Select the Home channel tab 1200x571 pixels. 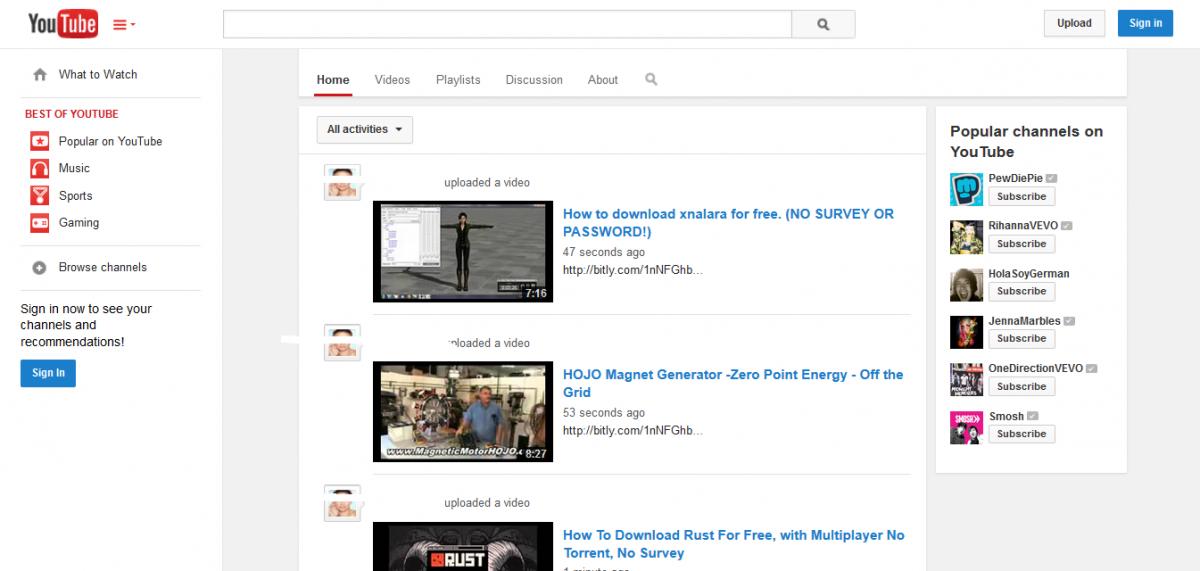click(333, 80)
